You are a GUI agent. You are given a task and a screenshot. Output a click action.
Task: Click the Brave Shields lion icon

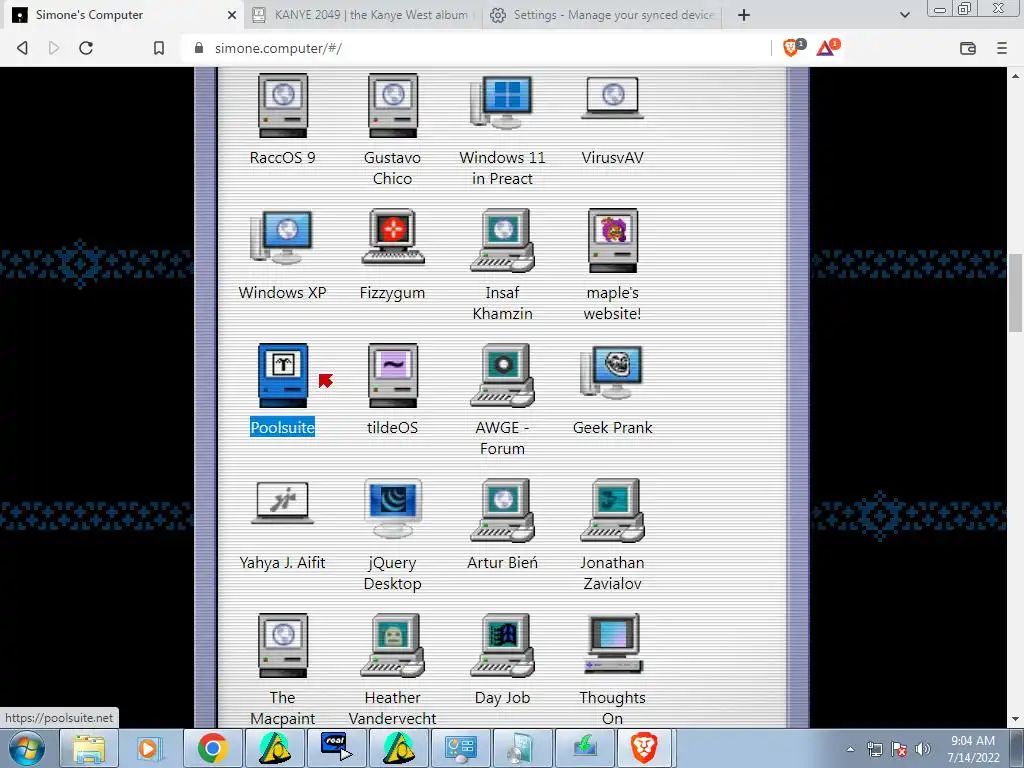click(792, 48)
